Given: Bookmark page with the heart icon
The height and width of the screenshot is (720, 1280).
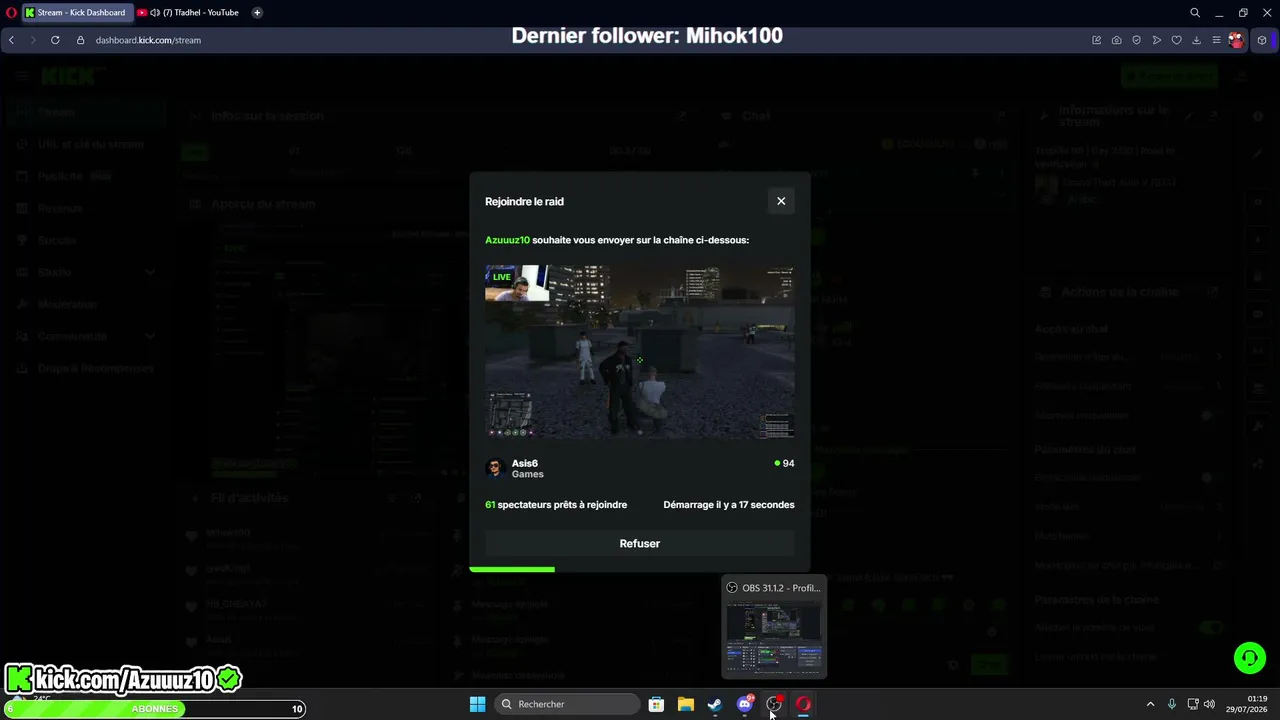Looking at the screenshot, I should coord(1176,40).
